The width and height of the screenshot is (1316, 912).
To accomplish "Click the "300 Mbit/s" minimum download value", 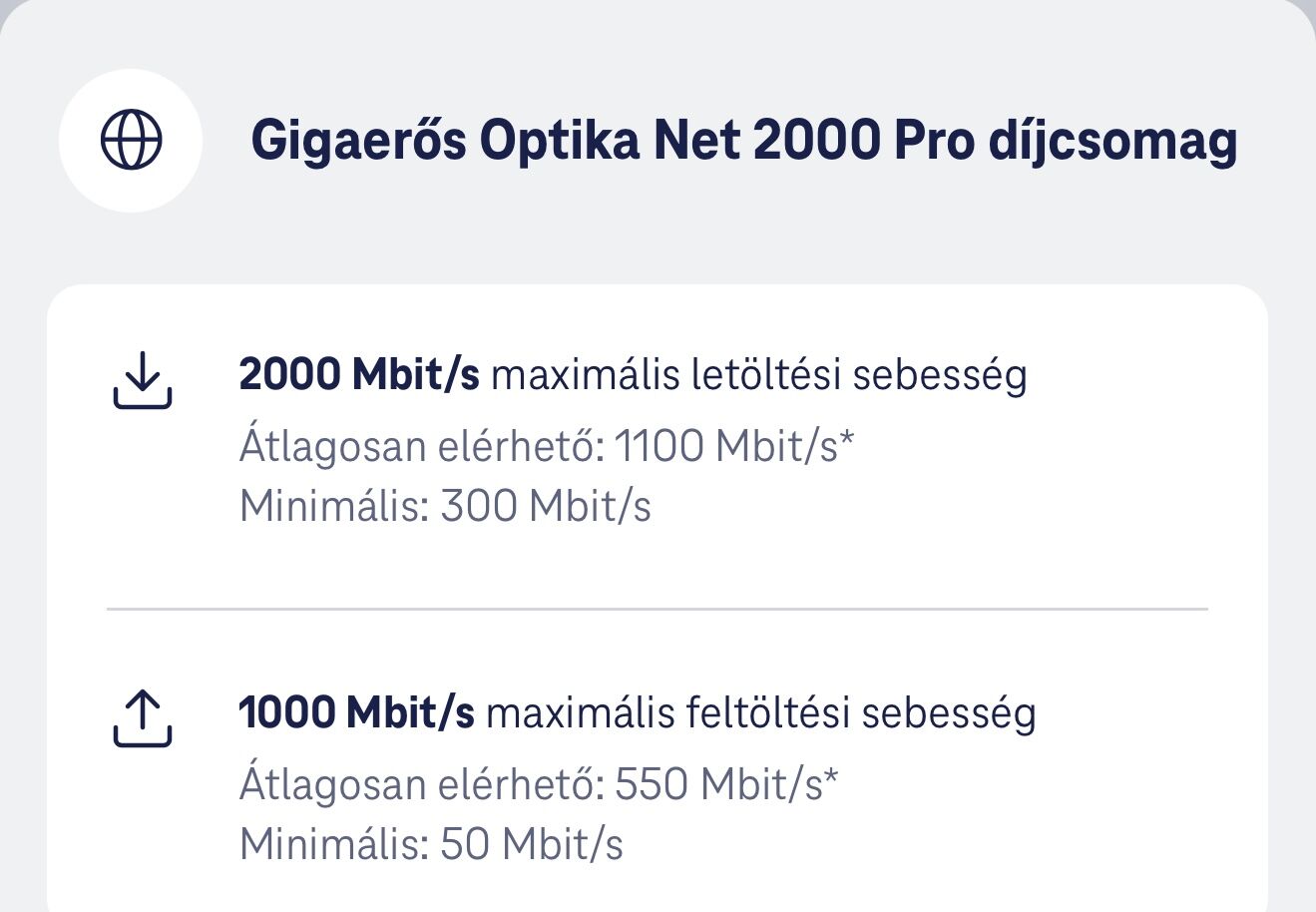I will [x=546, y=506].
